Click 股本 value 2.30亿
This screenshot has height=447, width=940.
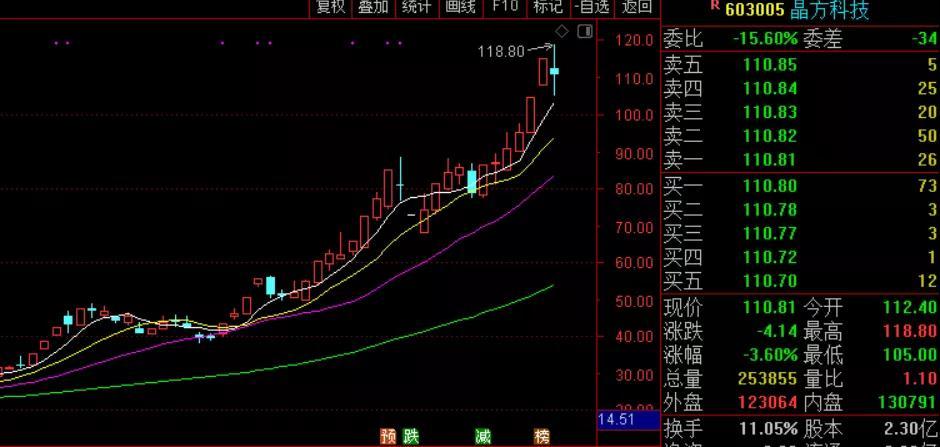pos(911,429)
